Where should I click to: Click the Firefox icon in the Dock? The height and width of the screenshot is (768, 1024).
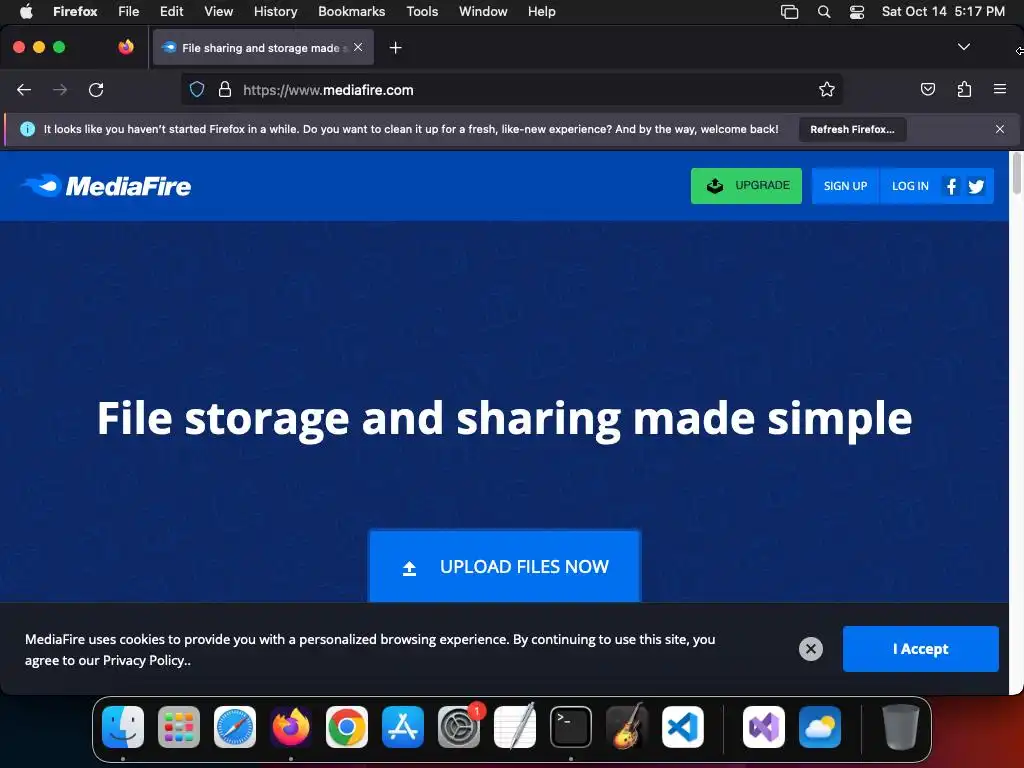[x=291, y=727]
